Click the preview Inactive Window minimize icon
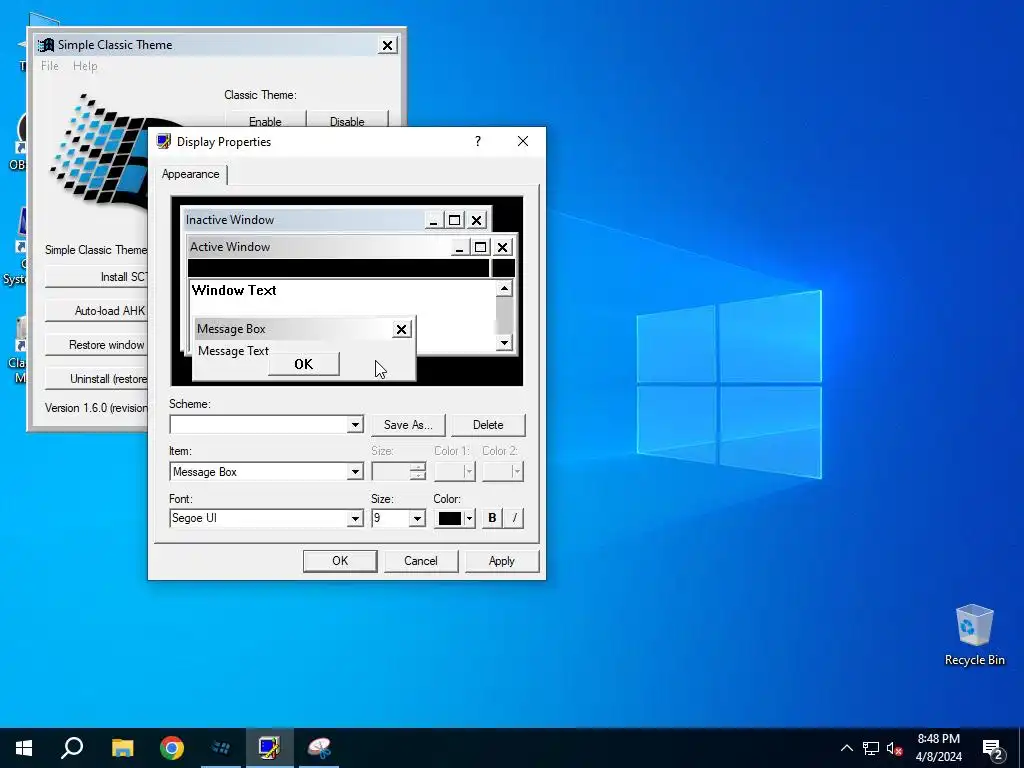This screenshot has height=768, width=1024. (x=433, y=221)
